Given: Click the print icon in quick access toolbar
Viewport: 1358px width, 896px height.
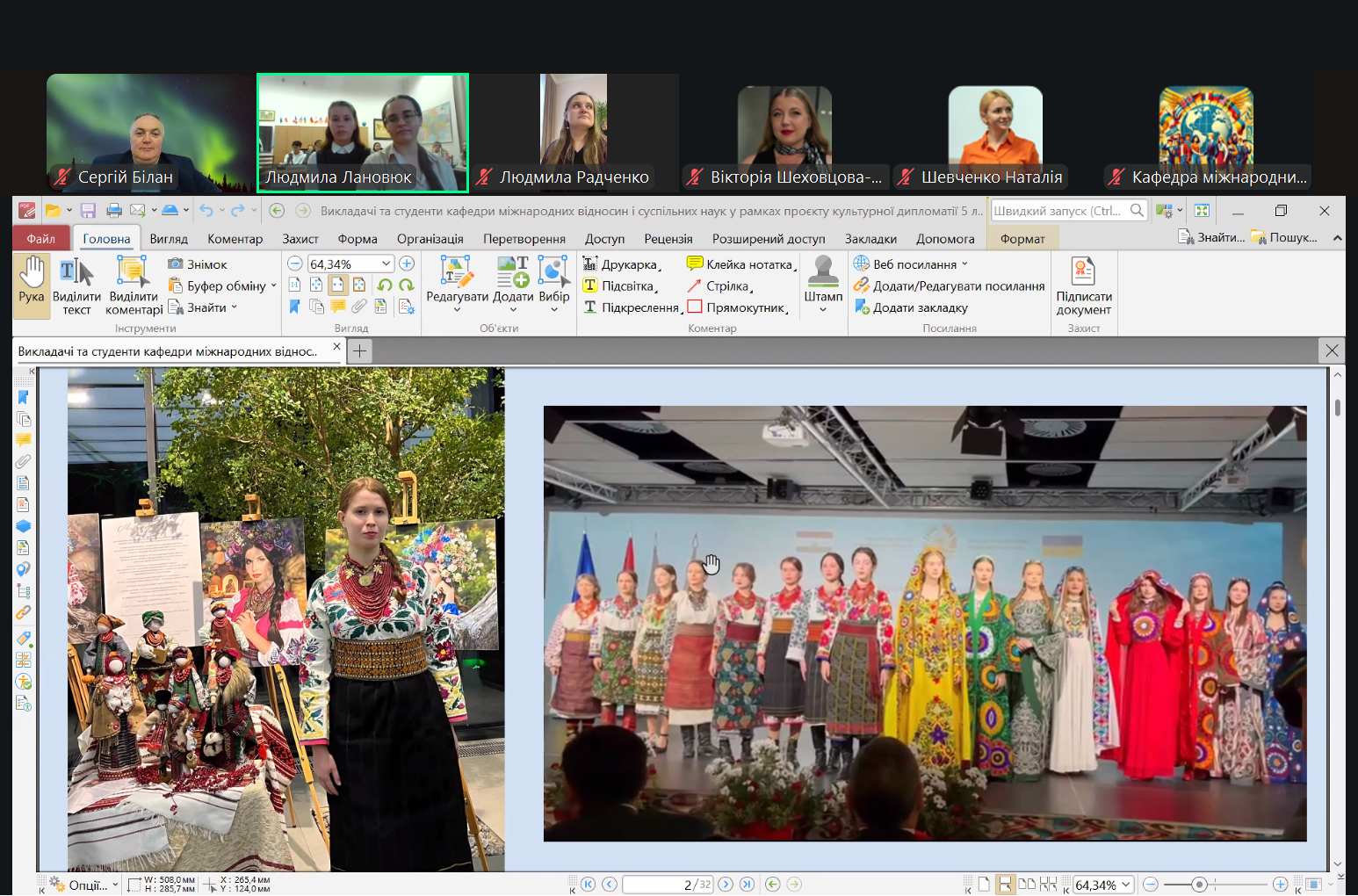Looking at the screenshot, I should click(114, 211).
